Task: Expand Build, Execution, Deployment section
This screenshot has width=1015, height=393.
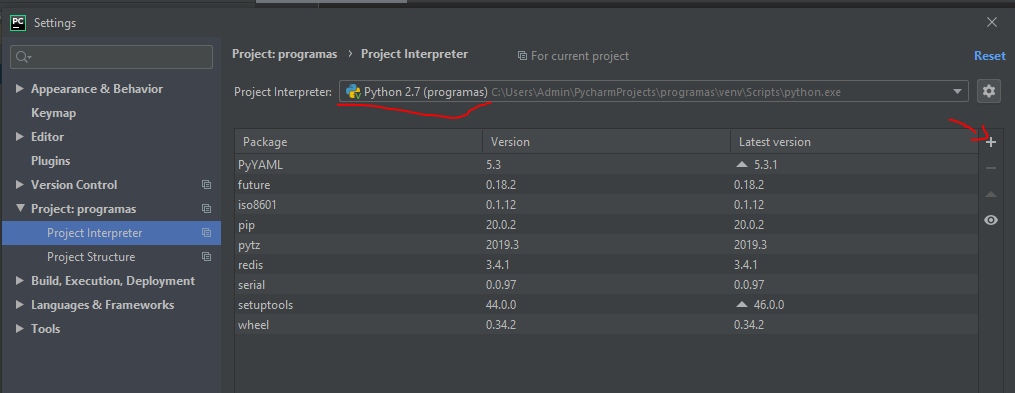Action: coord(19,280)
